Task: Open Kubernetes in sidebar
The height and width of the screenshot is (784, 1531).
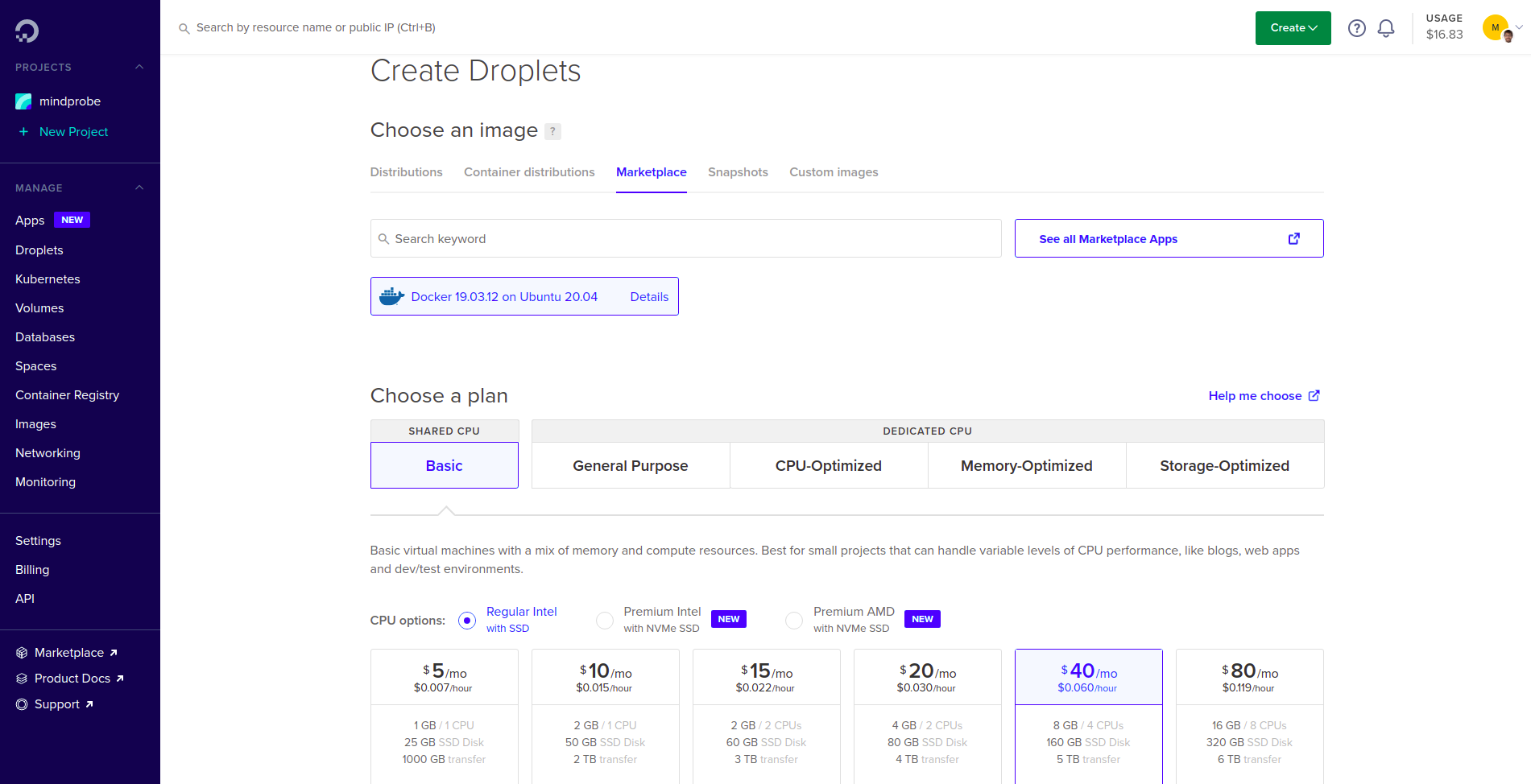Action: coord(48,279)
